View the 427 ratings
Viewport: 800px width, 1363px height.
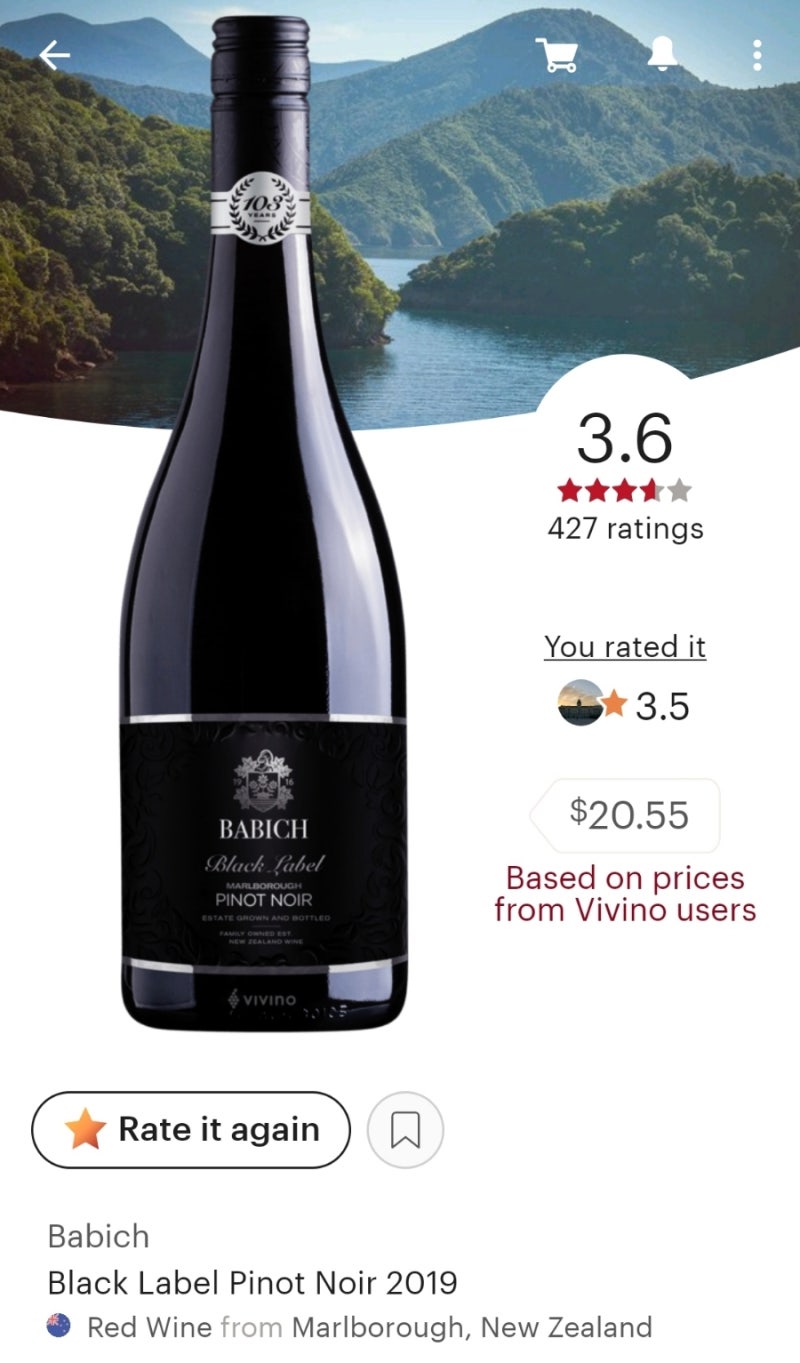click(625, 528)
